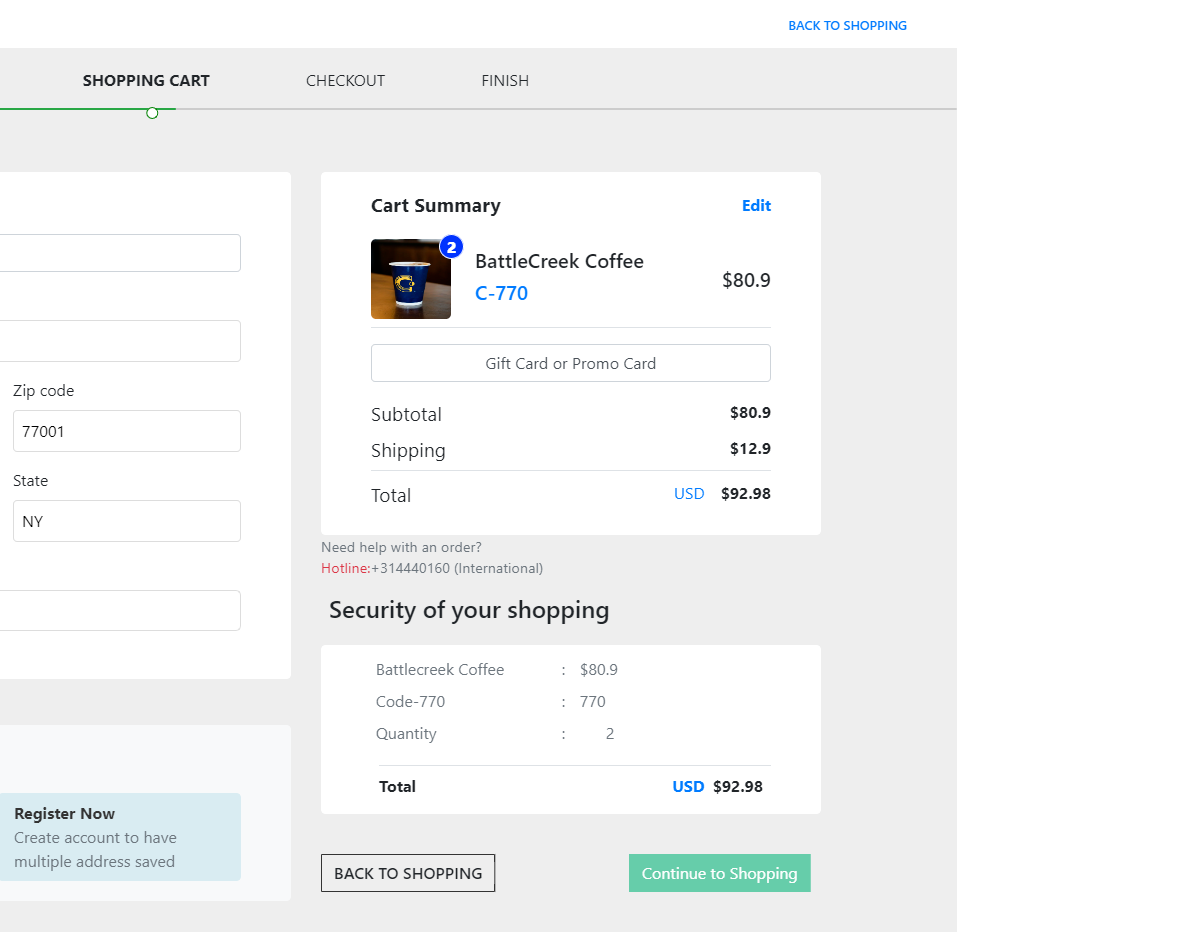Click the blue quantity badge showing 2
The image size is (1200, 952).
[451, 246]
